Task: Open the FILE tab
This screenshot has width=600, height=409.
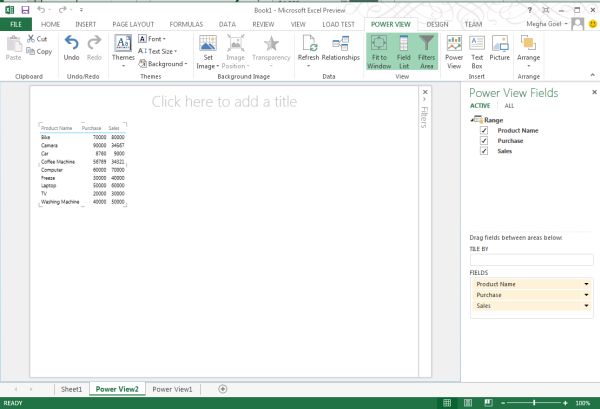Action: point(16,24)
